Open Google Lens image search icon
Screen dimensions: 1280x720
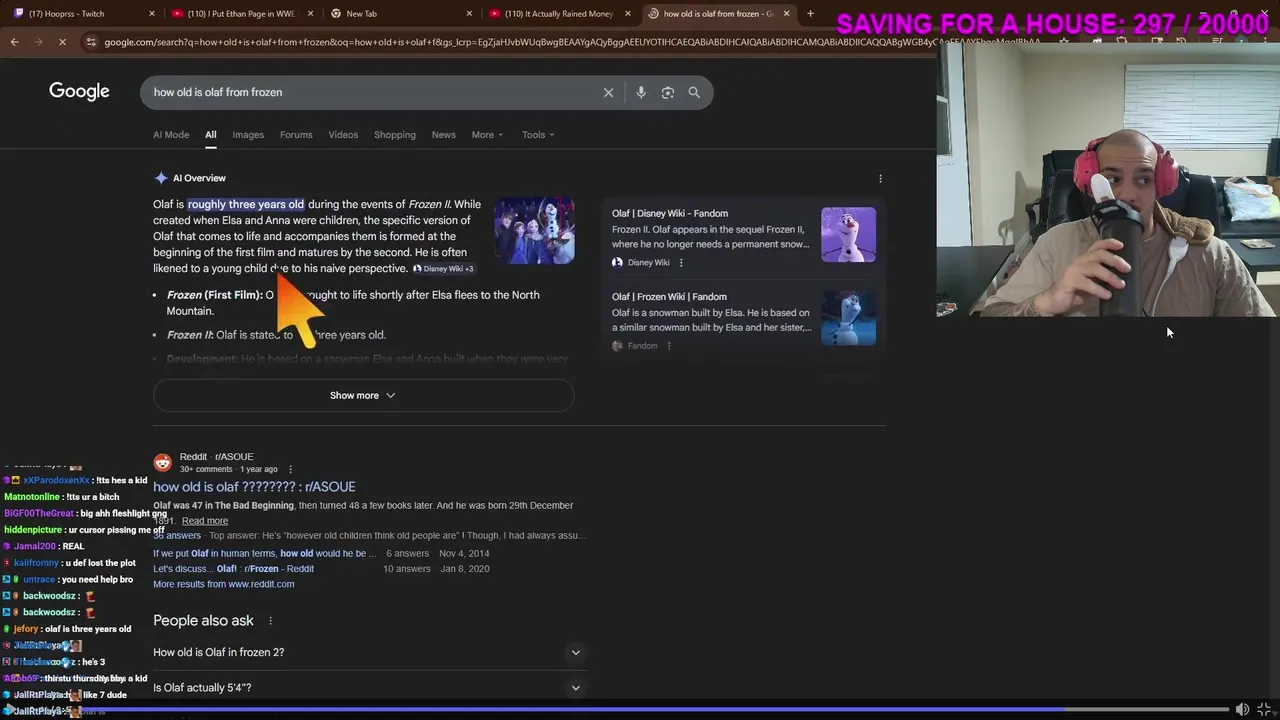click(668, 92)
